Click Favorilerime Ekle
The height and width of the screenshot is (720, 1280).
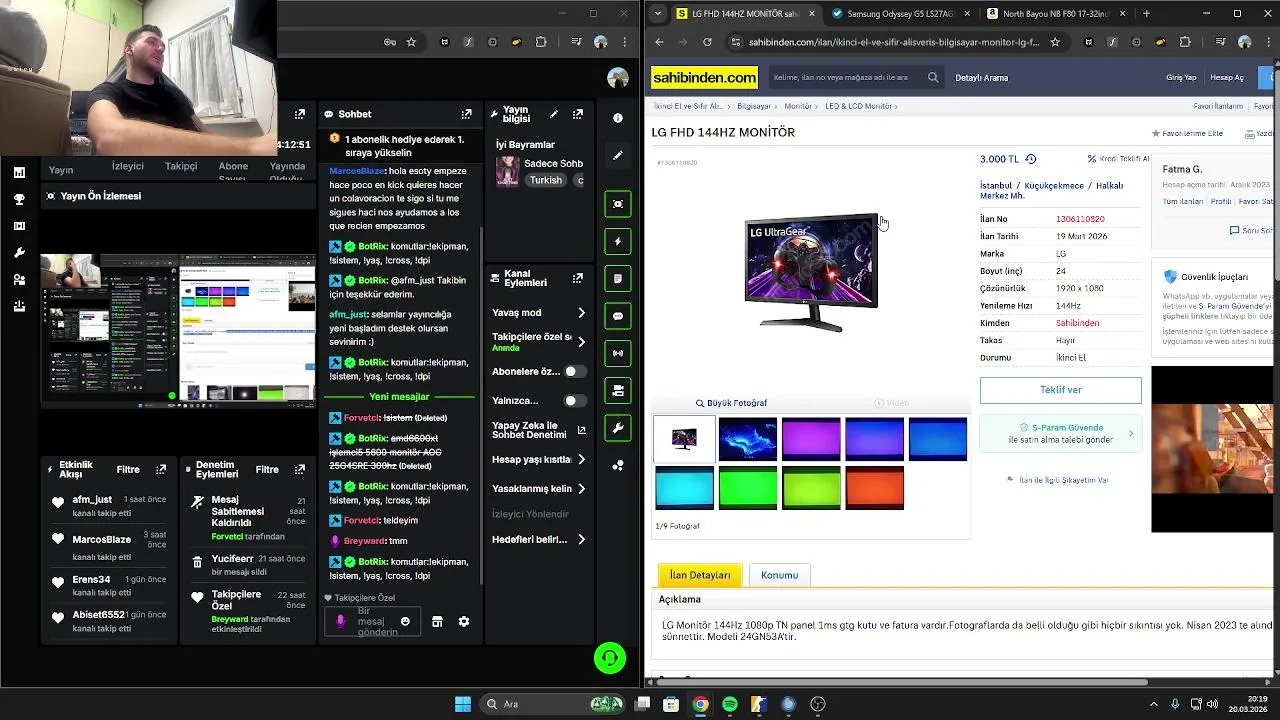pos(1187,133)
